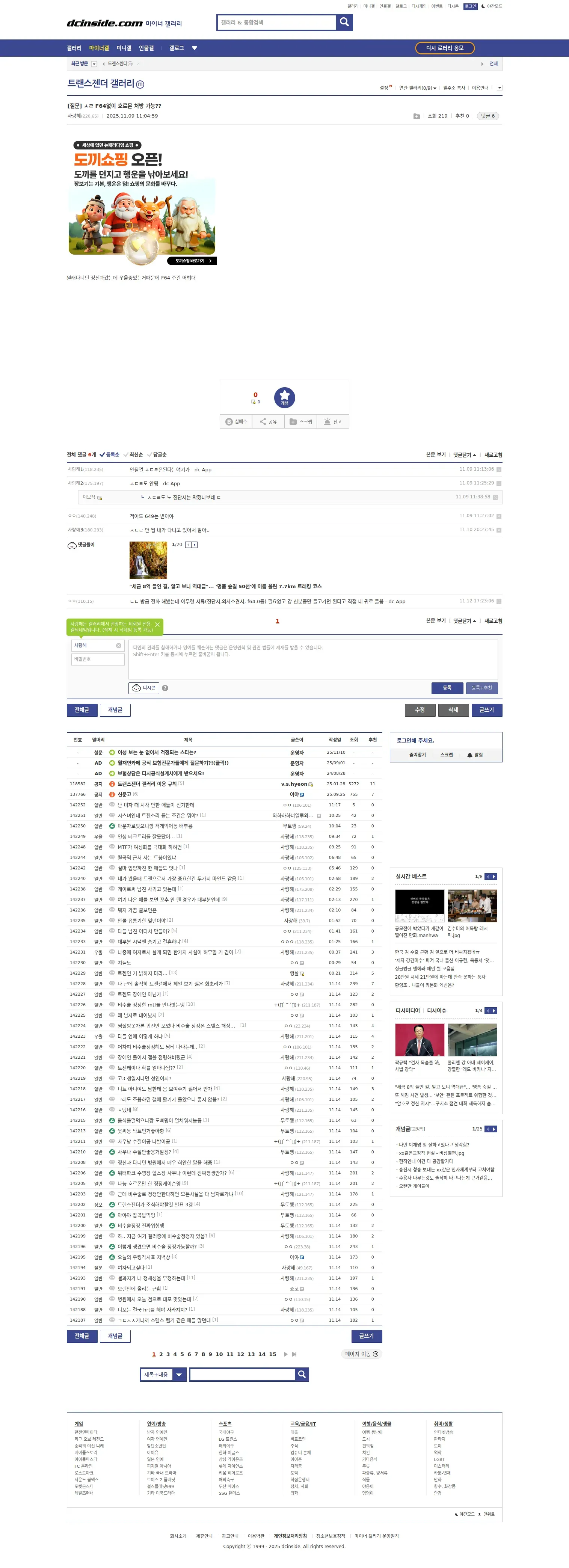The image size is (569, 1568).
Task: Delete comment dated 11.09 11:13:06 (x icon)
Action: [499, 469]
